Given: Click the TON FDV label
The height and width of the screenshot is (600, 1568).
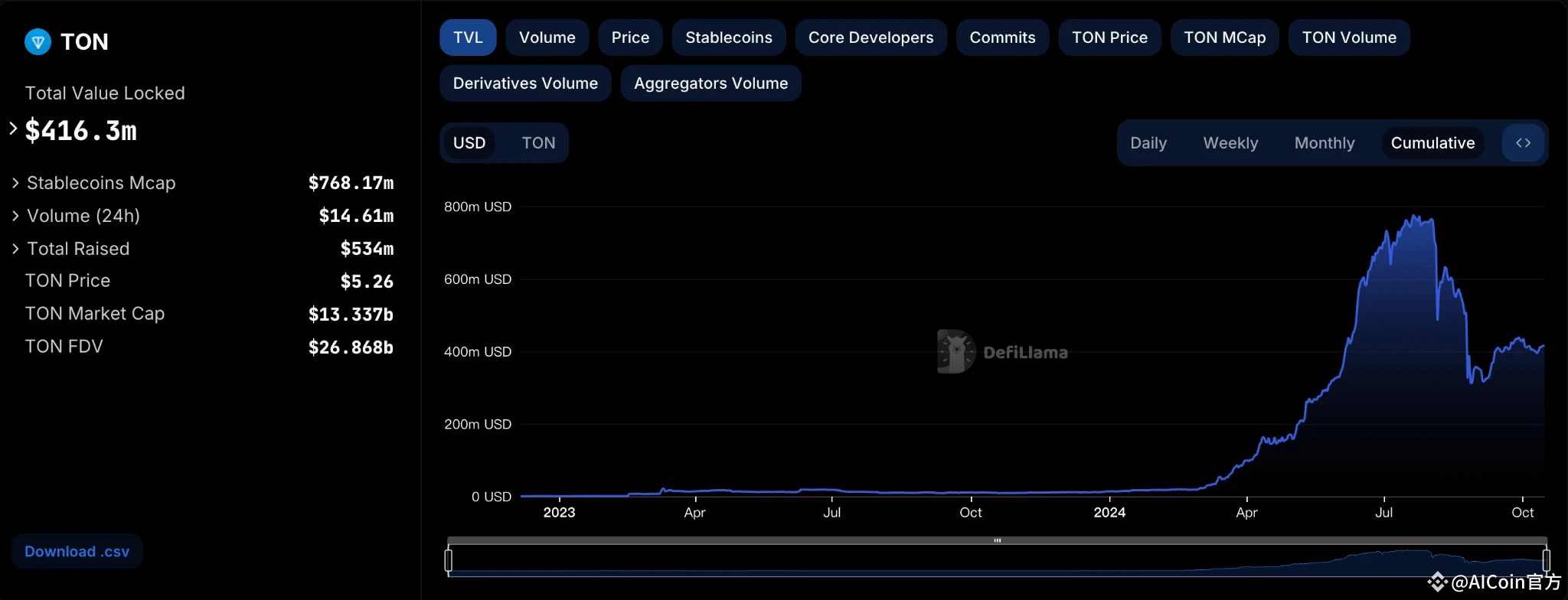Looking at the screenshot, I should pos(64,347).
